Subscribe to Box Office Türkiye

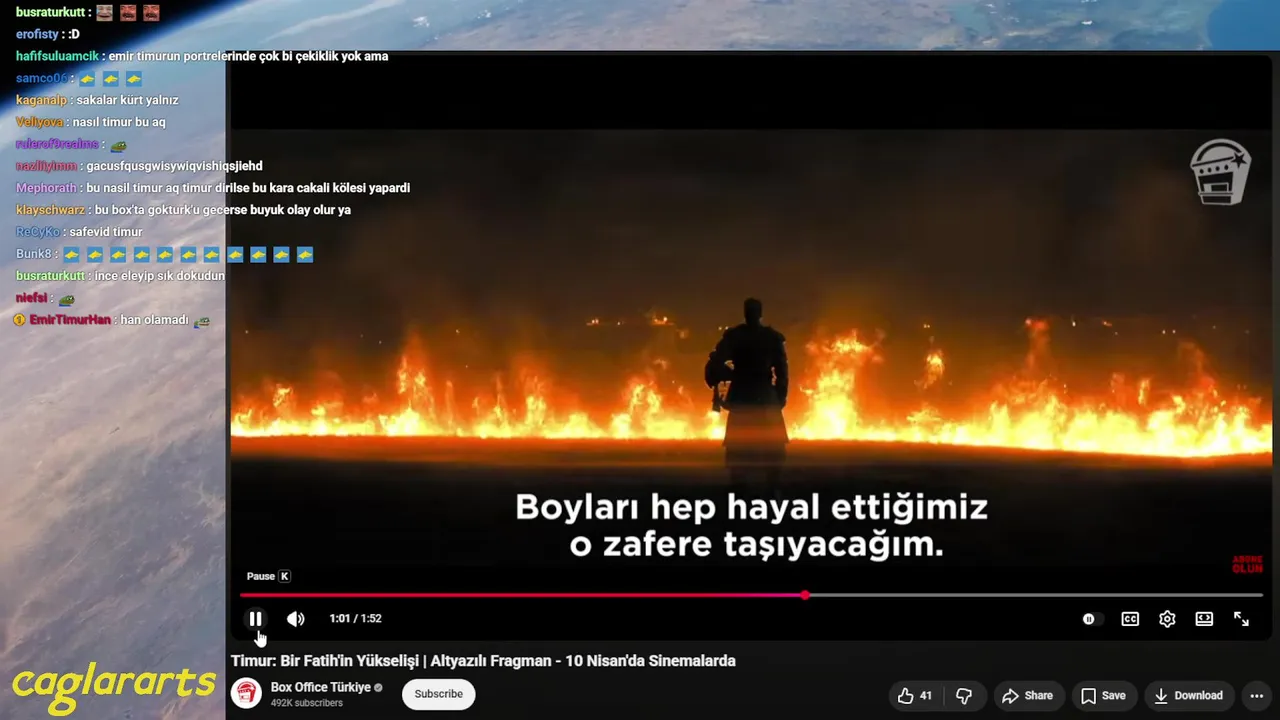(x=439, y=694)
